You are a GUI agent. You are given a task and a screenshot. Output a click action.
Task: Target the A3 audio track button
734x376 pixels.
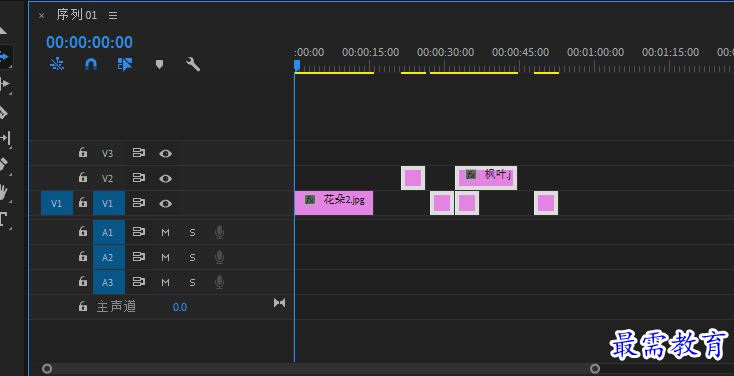pyautogui.click(x=109, y=282)
